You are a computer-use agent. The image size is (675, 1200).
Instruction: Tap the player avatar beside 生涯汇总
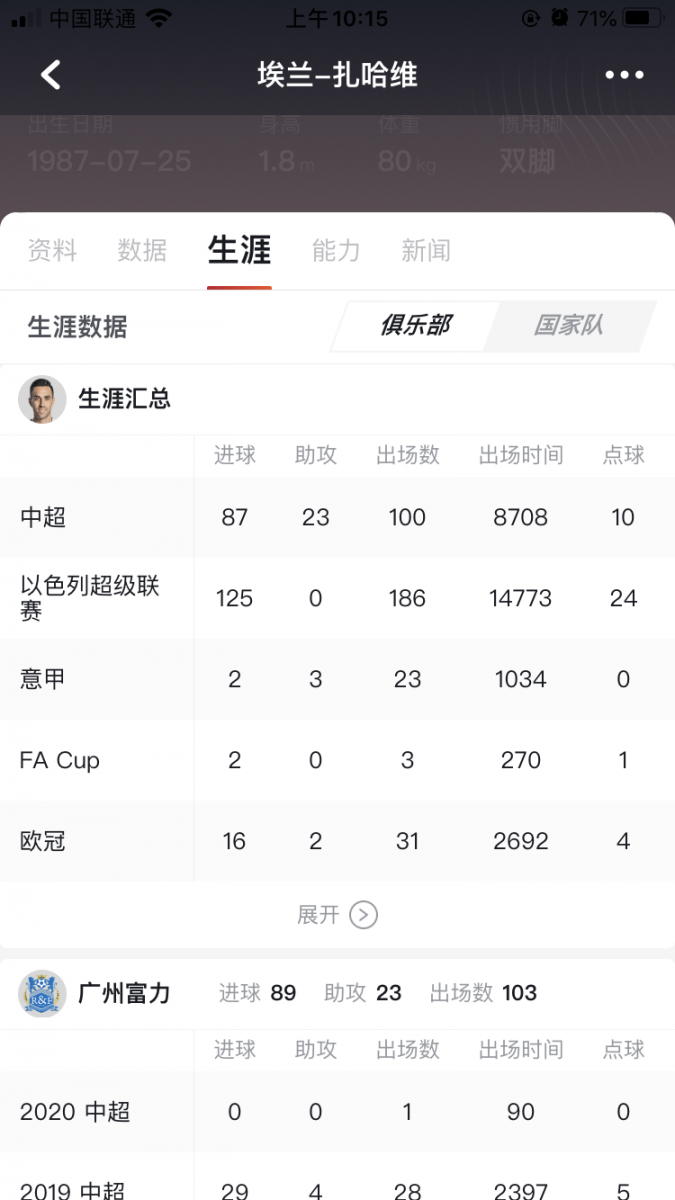click(42, 399)
